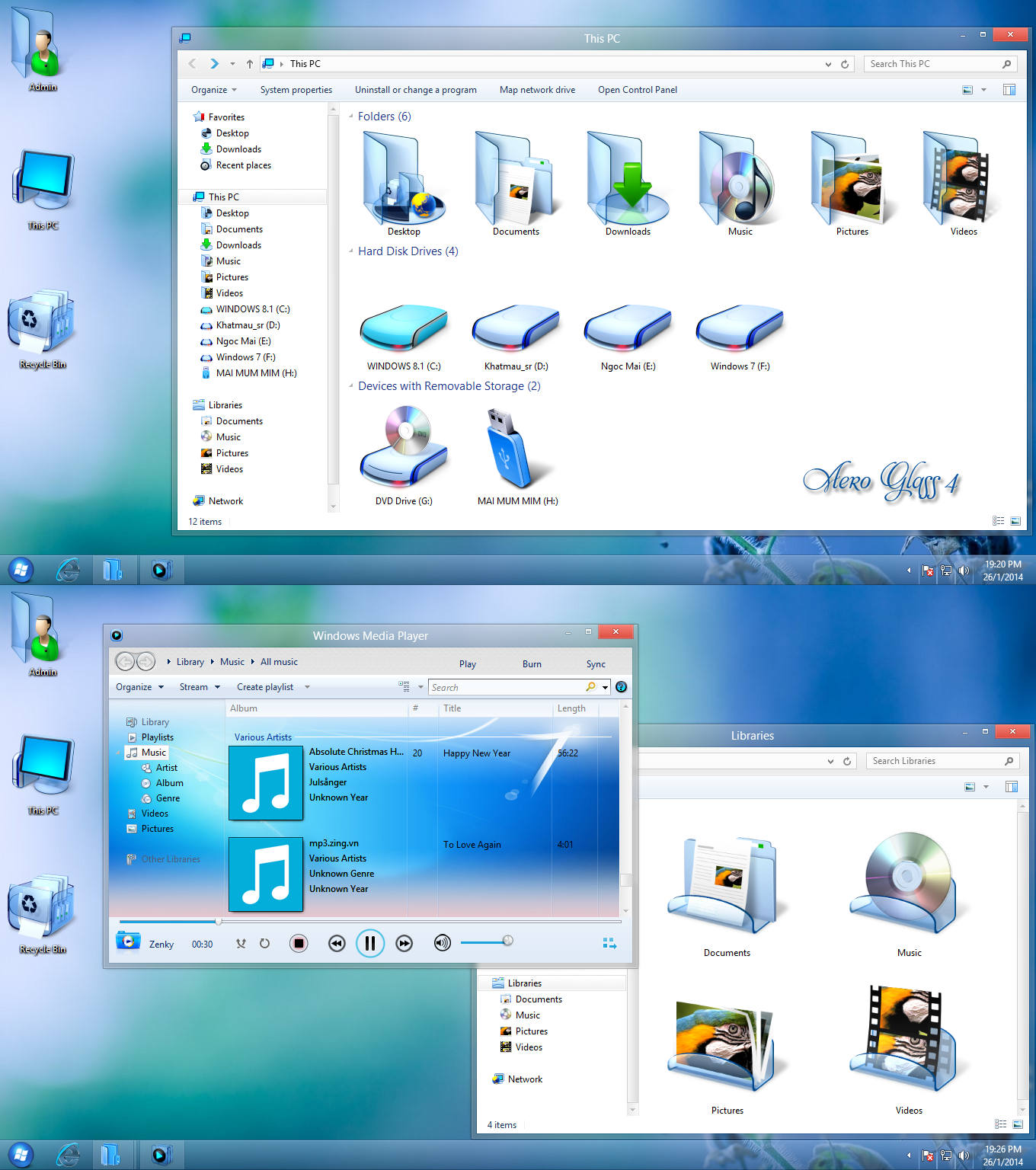Open the Organize menu in This PC window
The image size is (1036, 1170).
(x=214, y=90)
